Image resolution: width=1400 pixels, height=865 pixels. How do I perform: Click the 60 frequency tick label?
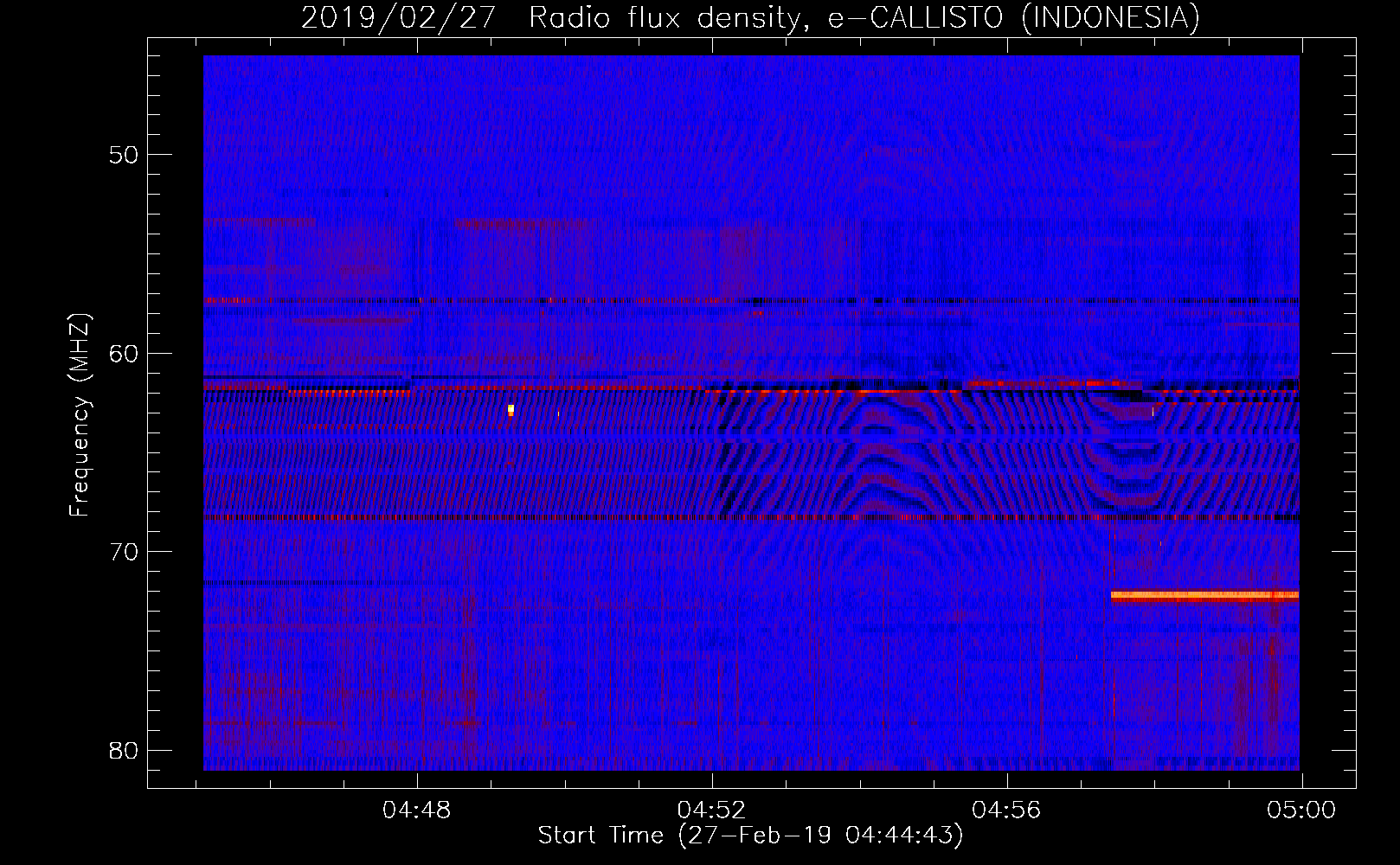pos(124,353)
